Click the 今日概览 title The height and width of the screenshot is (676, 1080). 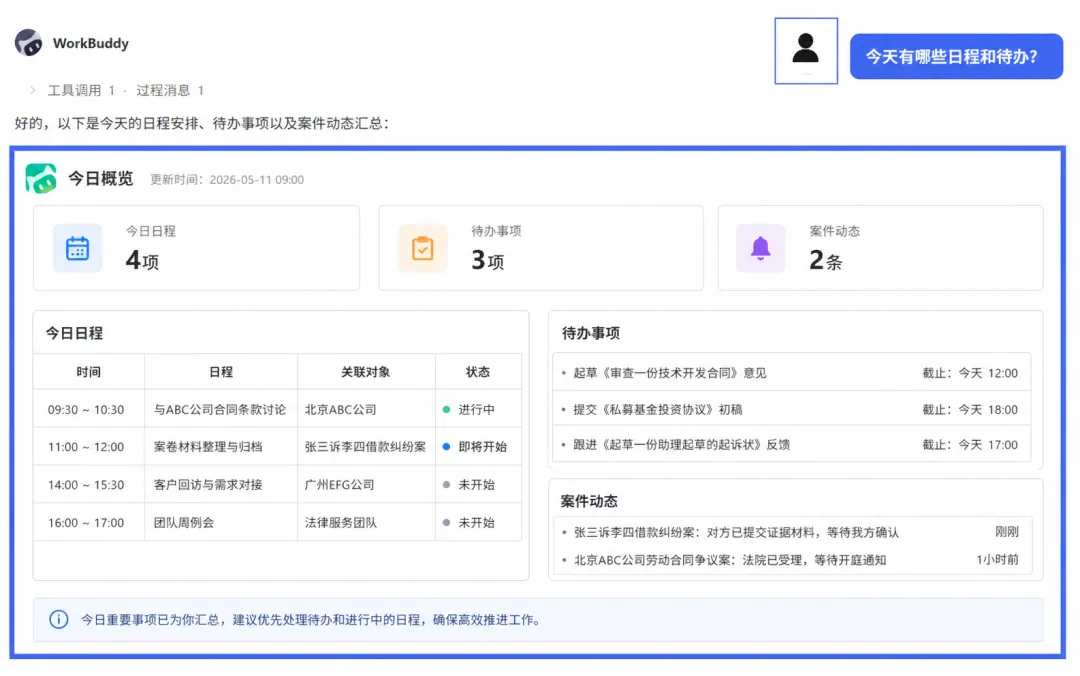click(101, 178)
